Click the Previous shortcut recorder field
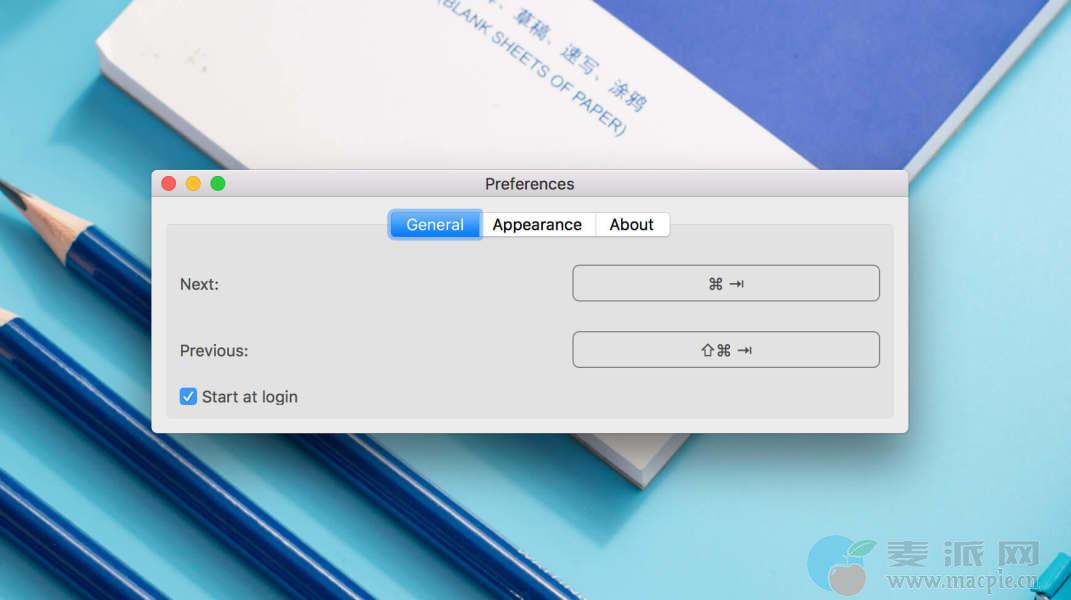 725,350
